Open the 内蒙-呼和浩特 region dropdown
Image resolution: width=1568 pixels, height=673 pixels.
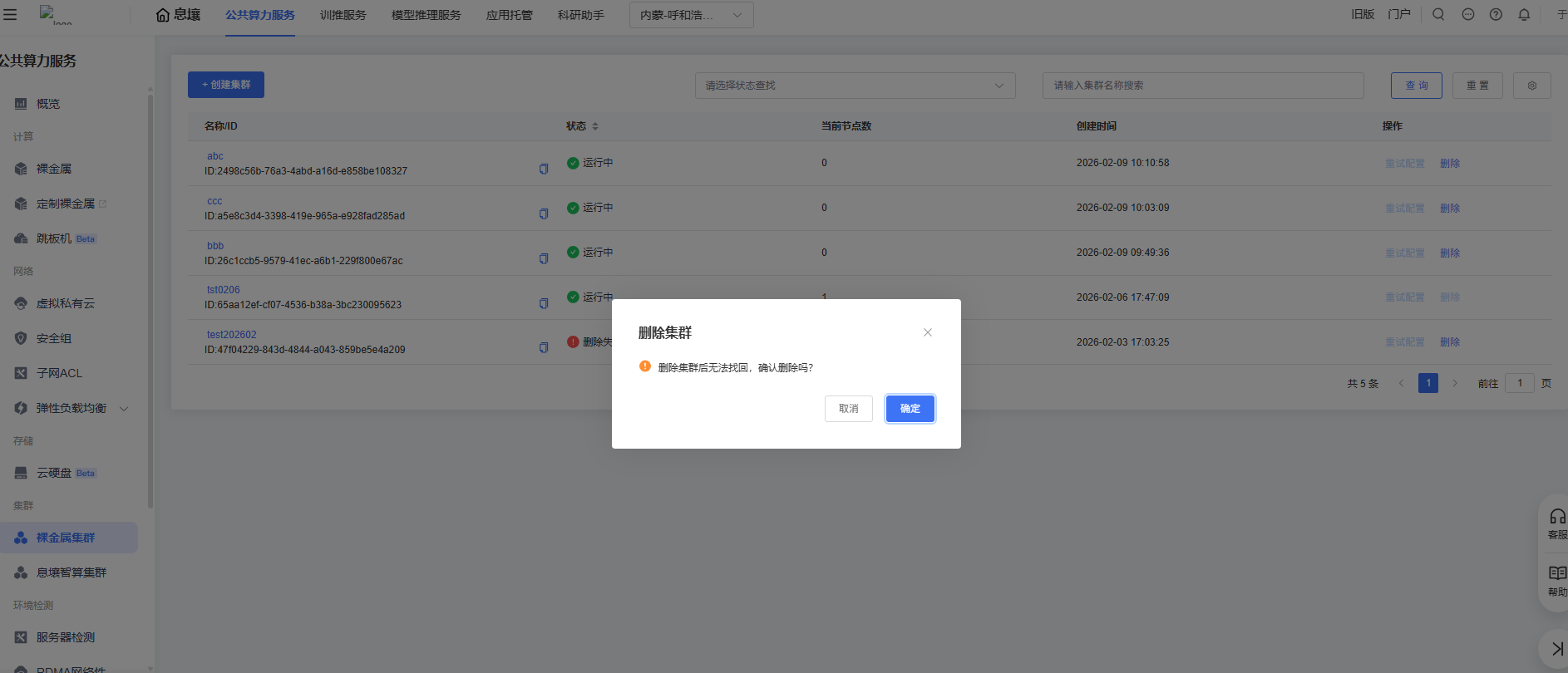691,15
